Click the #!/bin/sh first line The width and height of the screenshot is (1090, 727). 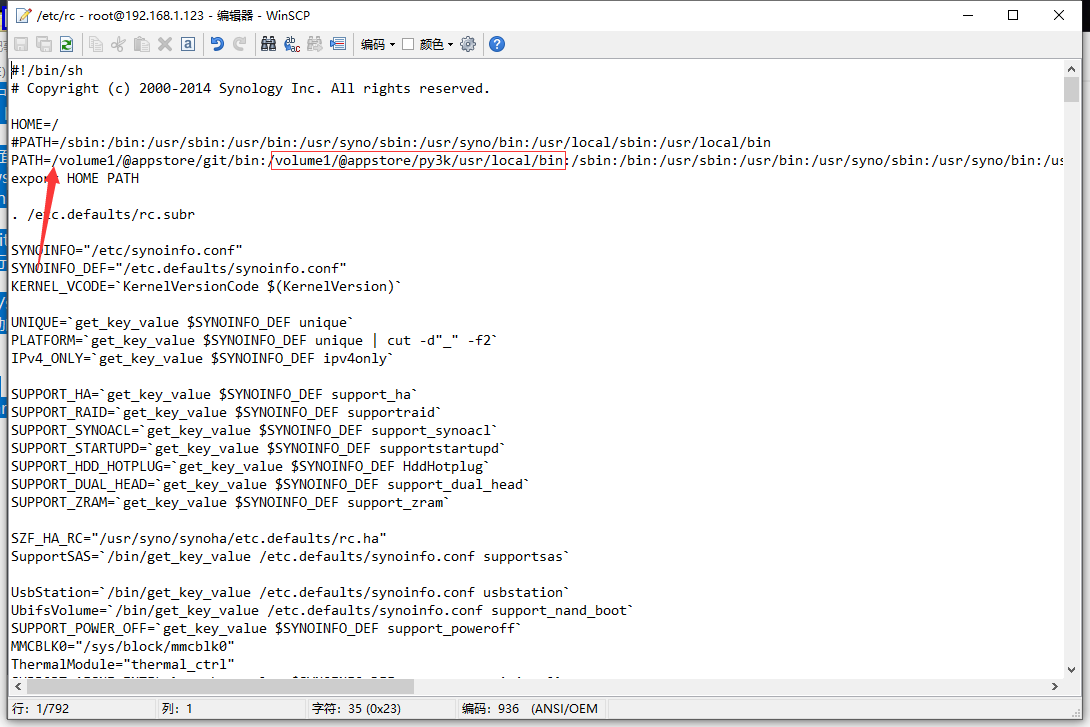tap(47, 70)
